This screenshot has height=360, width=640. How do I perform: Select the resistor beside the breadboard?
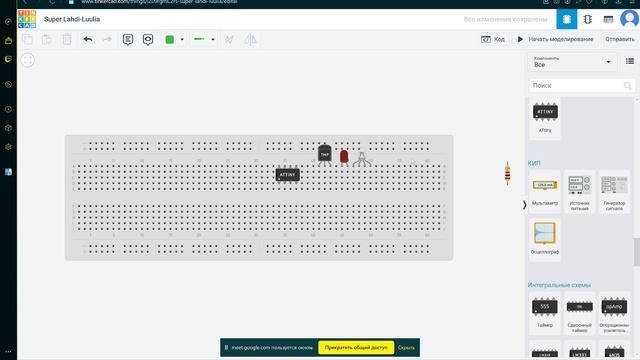click(507, 173)
